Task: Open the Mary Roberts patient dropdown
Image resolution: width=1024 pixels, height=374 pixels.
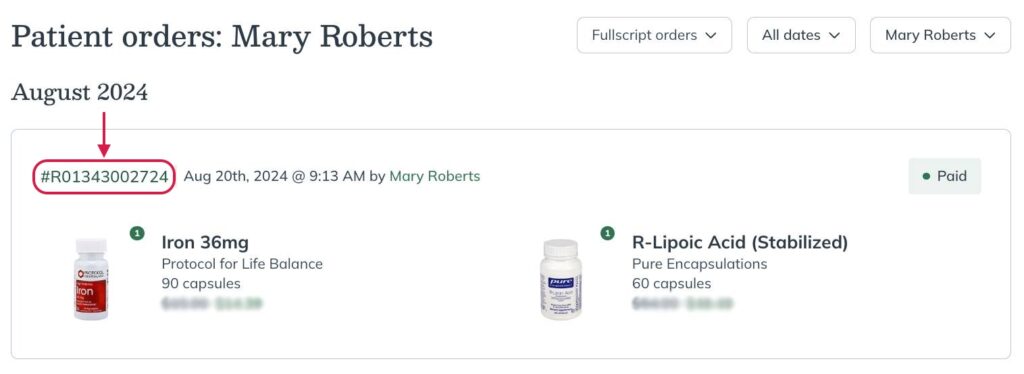Action: tap(940, 35)
